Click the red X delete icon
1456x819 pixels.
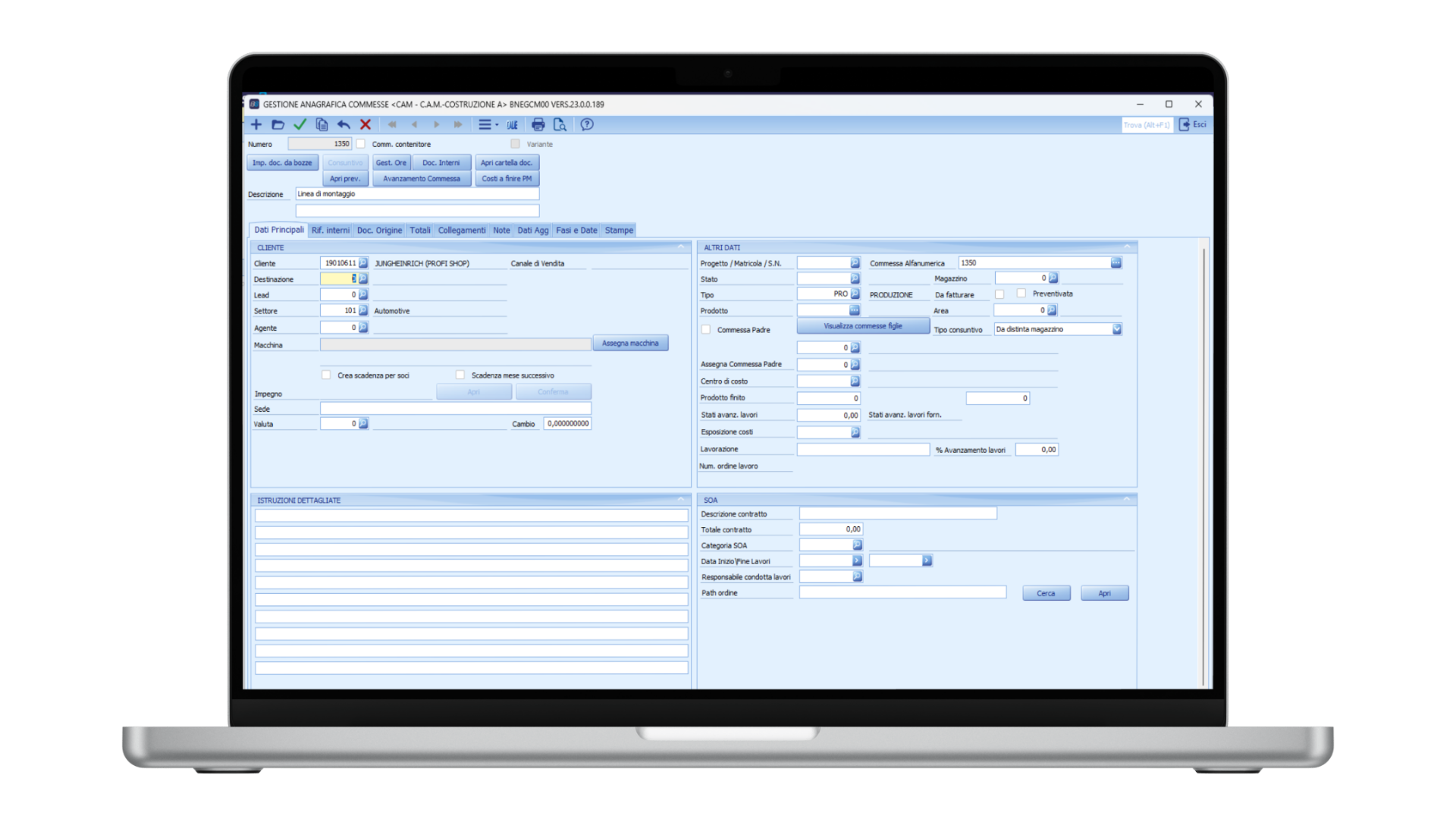point(366,124)
